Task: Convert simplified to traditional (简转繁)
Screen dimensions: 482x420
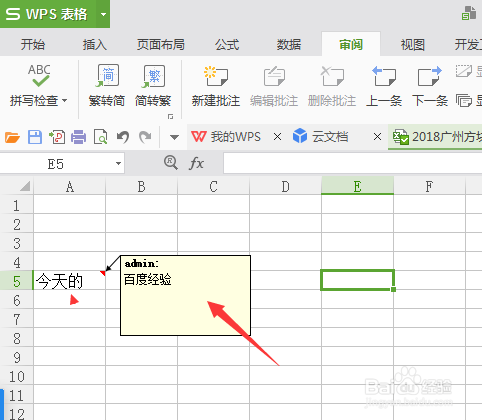Action: coord(153,85)
